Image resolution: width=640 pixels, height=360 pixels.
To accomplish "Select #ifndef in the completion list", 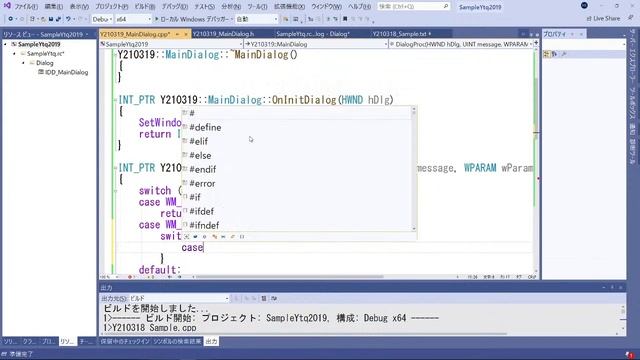I will [x=297, y=225].
